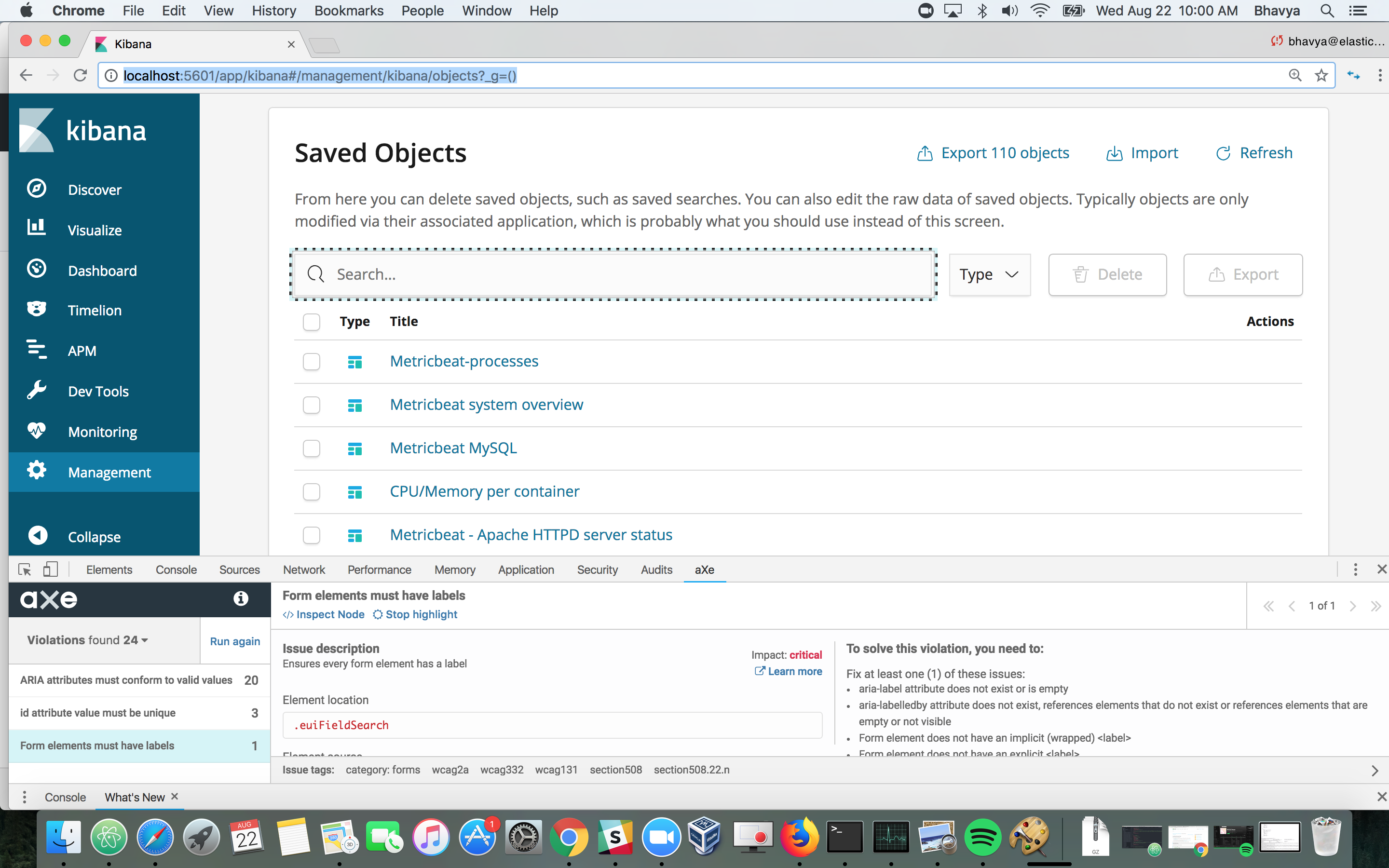Open Monitoring via its heartbeat icon
The width and height of the screenshot is (1389, 868).
[x=36, y=429]
